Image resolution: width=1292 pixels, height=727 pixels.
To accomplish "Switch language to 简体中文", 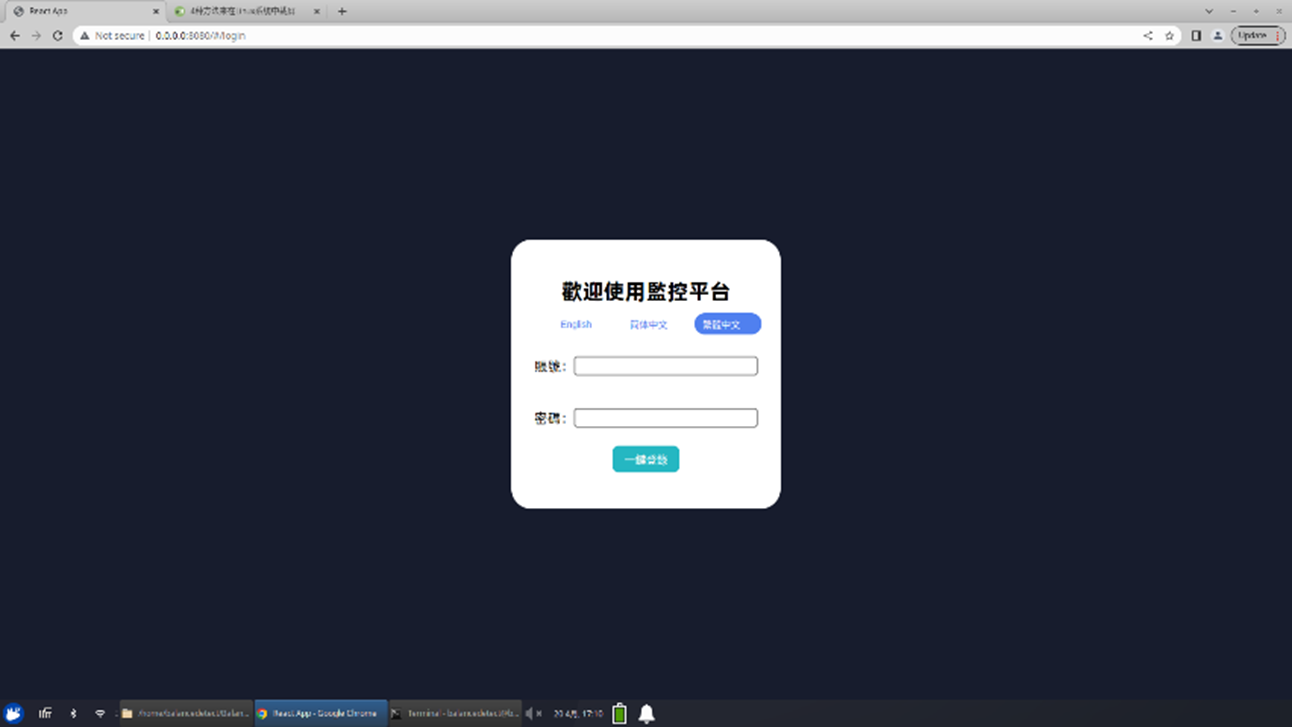I will (648, 324).
